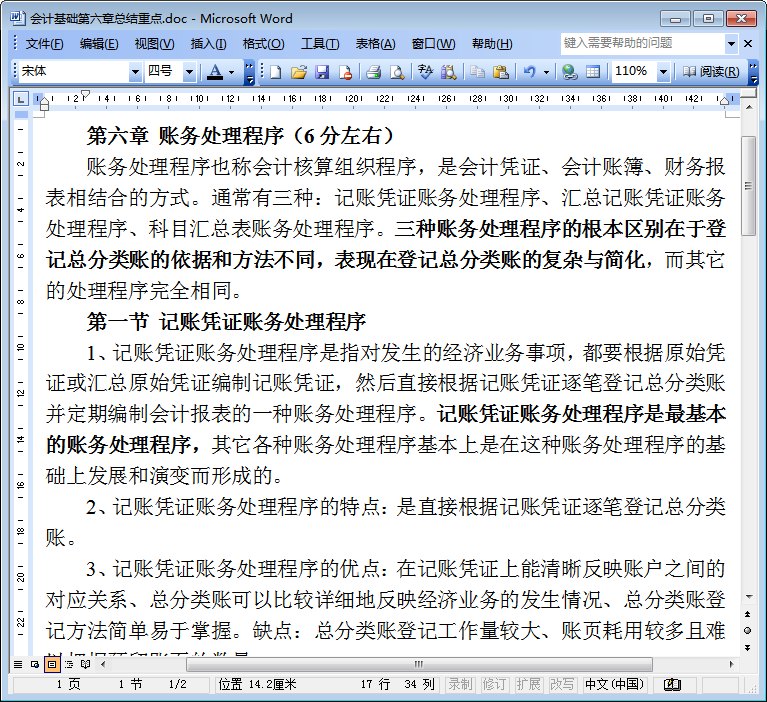Open Print Preview with the magnifier page icon
Viewport: 767px width, 702px height.
tap(397, 72)
